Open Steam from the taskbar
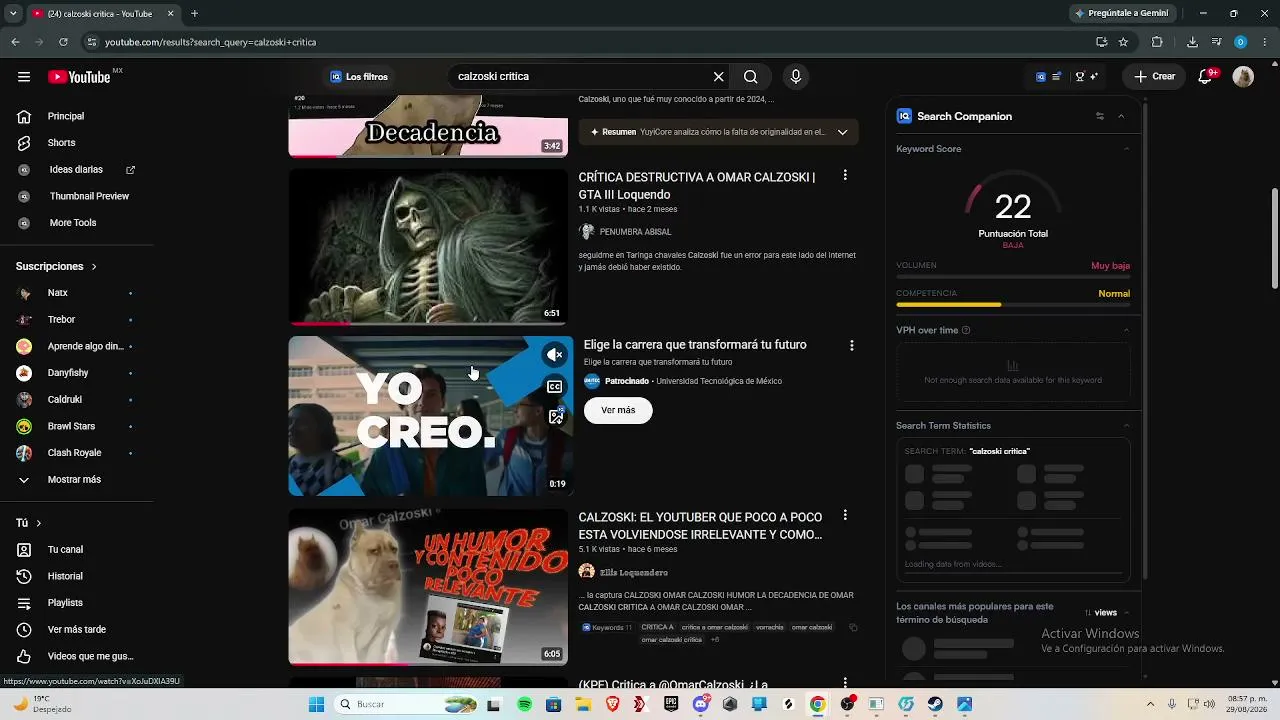The width and height of the screenshot is (1280, 720). tap(935, 704)
